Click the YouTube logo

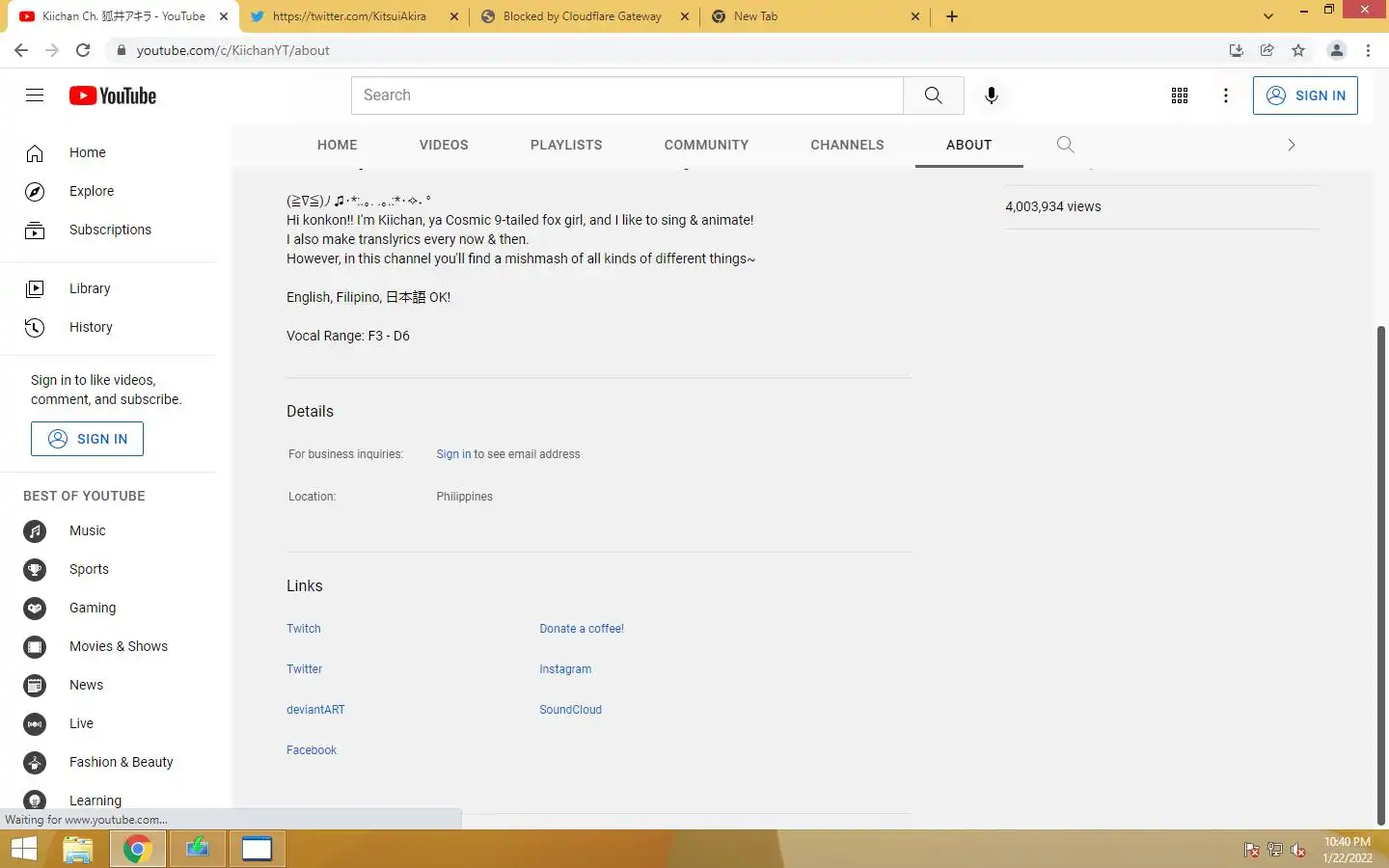coord(113,95)
